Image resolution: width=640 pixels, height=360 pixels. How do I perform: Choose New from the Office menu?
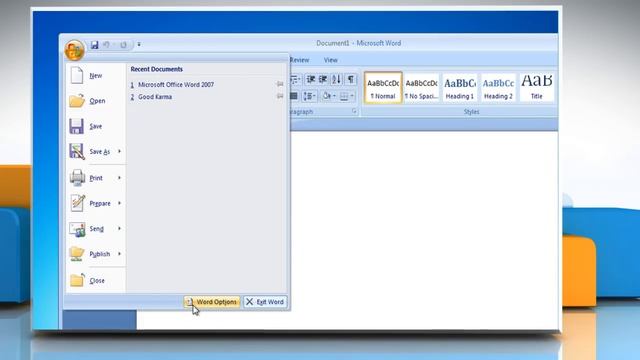point(95,76)
